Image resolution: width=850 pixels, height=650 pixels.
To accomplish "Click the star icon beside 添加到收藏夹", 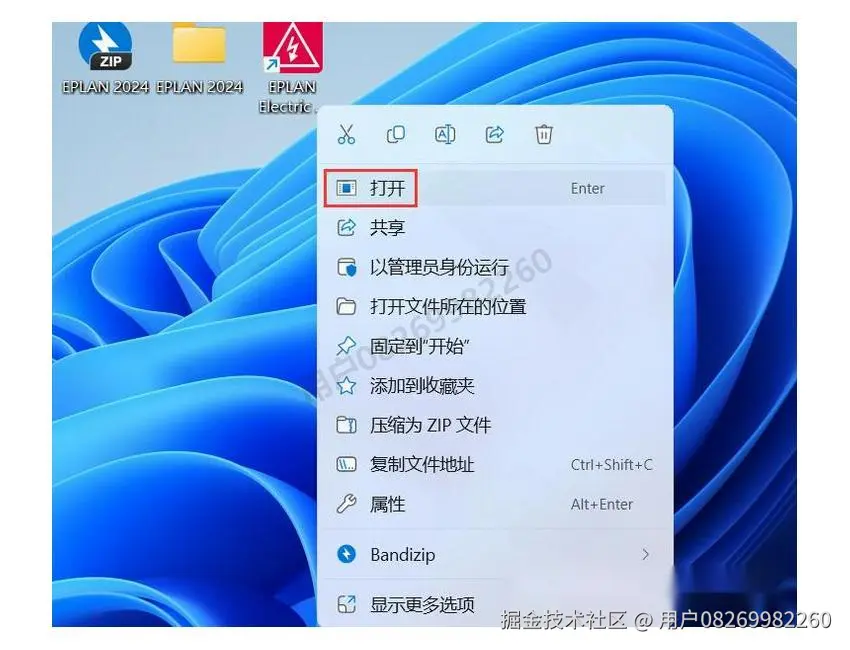I will click(346, 386).
